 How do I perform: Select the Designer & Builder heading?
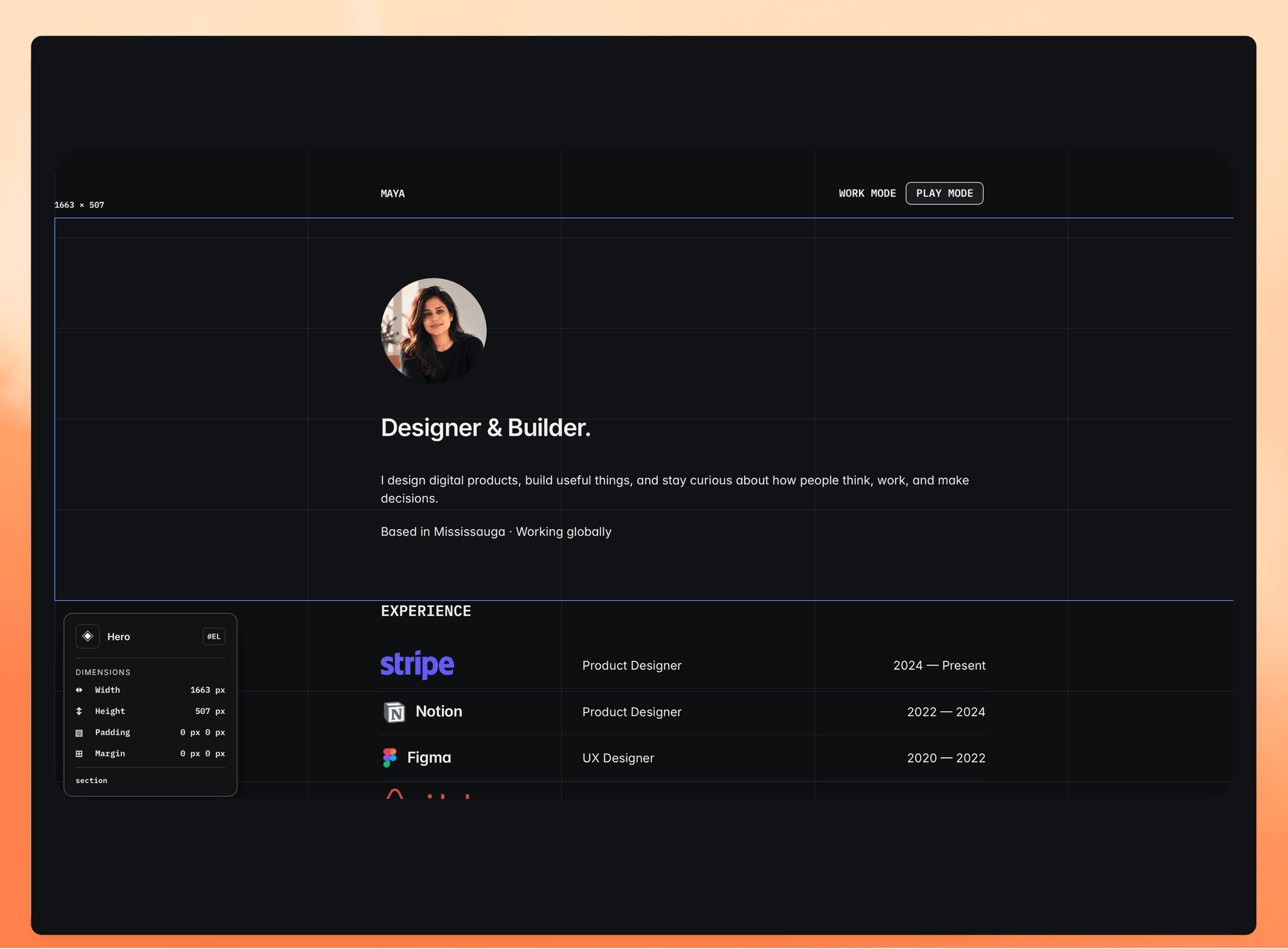(486, 428)
